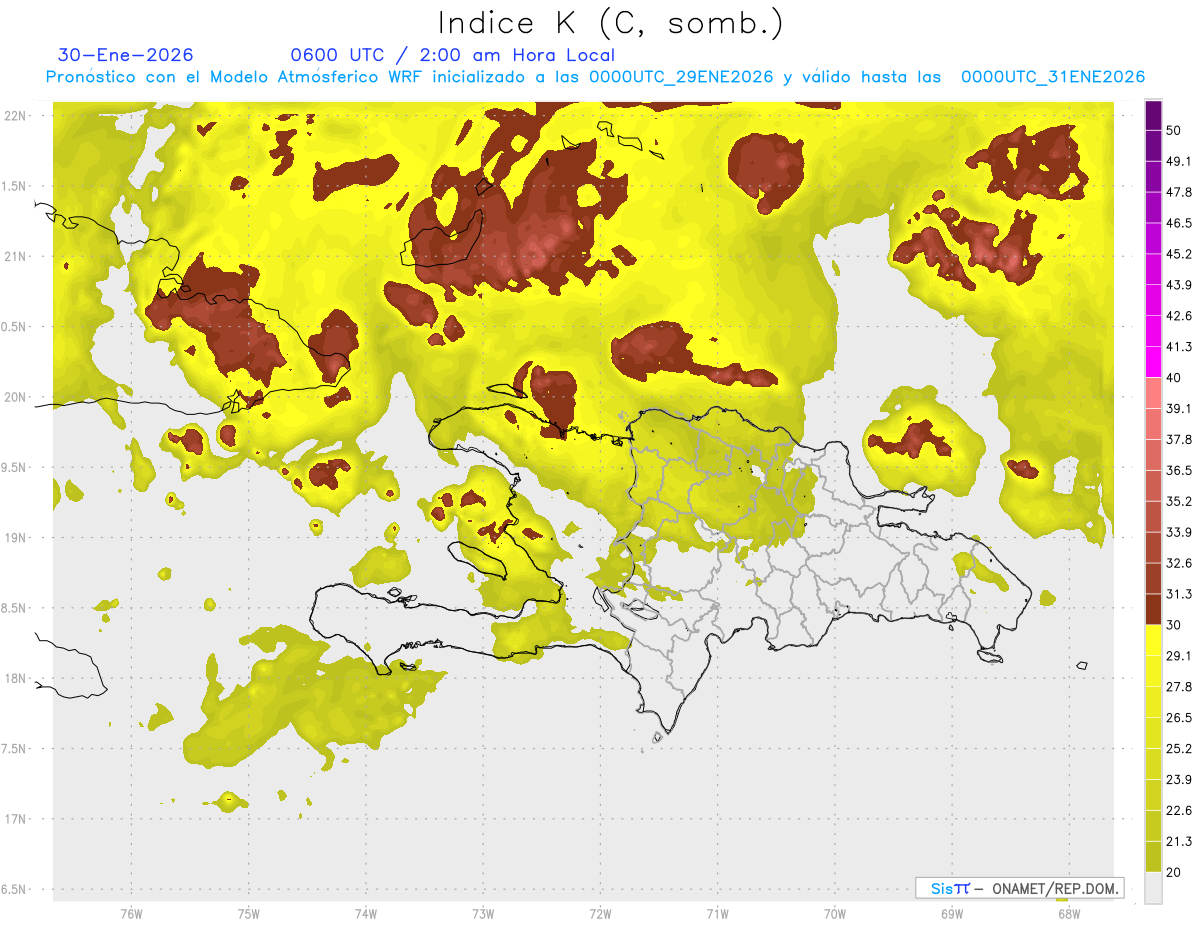The image size is (1200, 927).
Task: Click the '75W' longitude label
Action: click(x=249, y=913)
